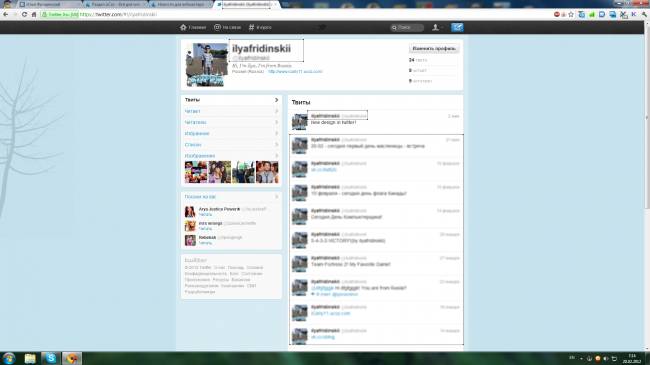Open the Windows Start button
650x365 pixels.
(x=9, y=358)
